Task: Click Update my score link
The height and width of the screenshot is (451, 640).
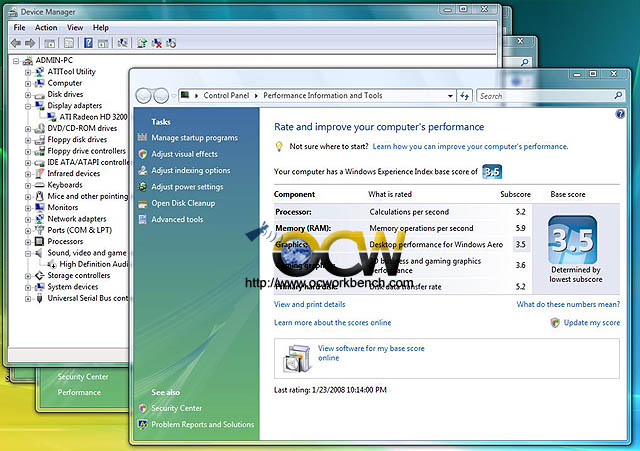Action: (591, 323)
